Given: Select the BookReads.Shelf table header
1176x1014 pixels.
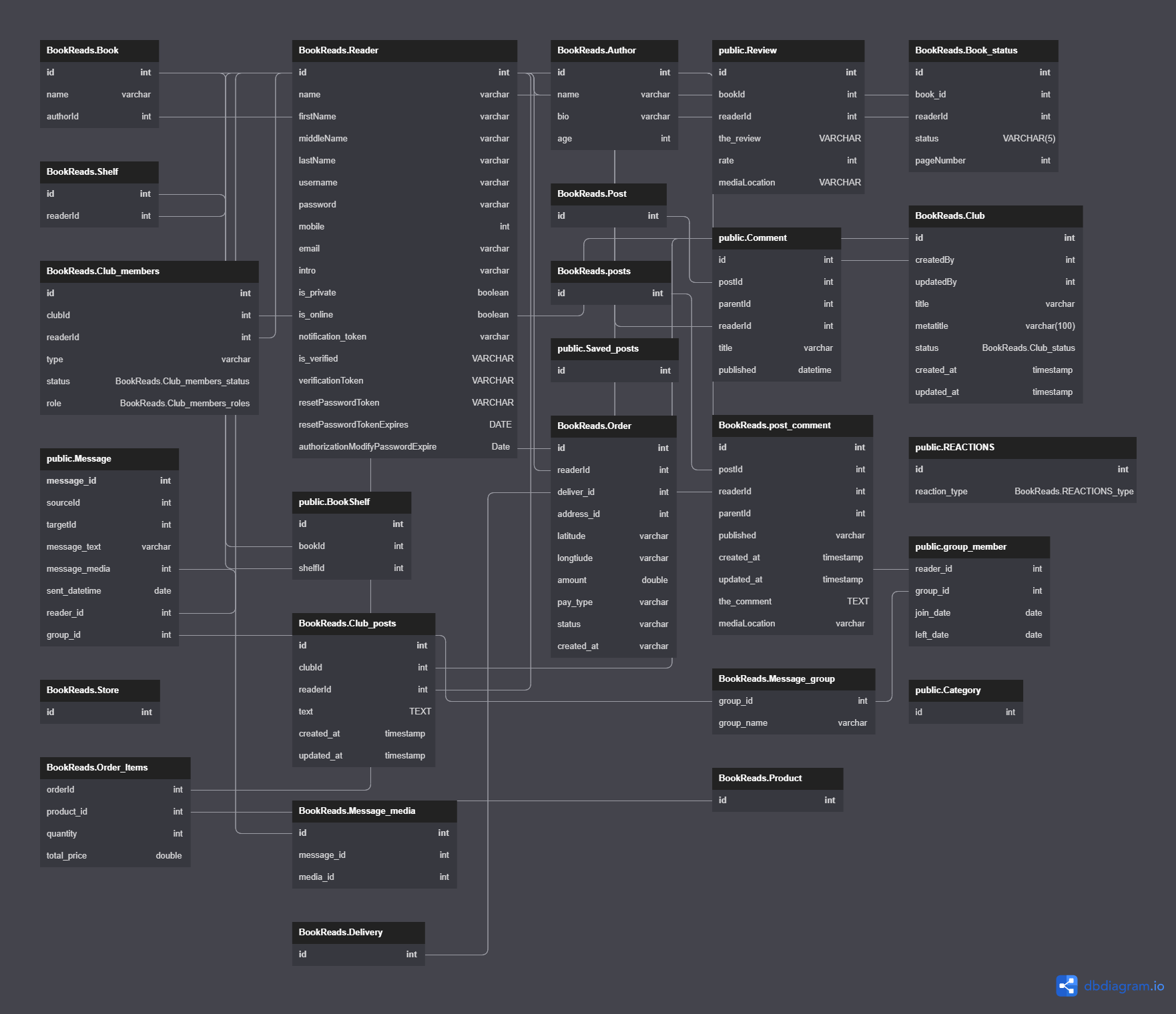Looking at the screenshot, I should [x=99, y=172].
